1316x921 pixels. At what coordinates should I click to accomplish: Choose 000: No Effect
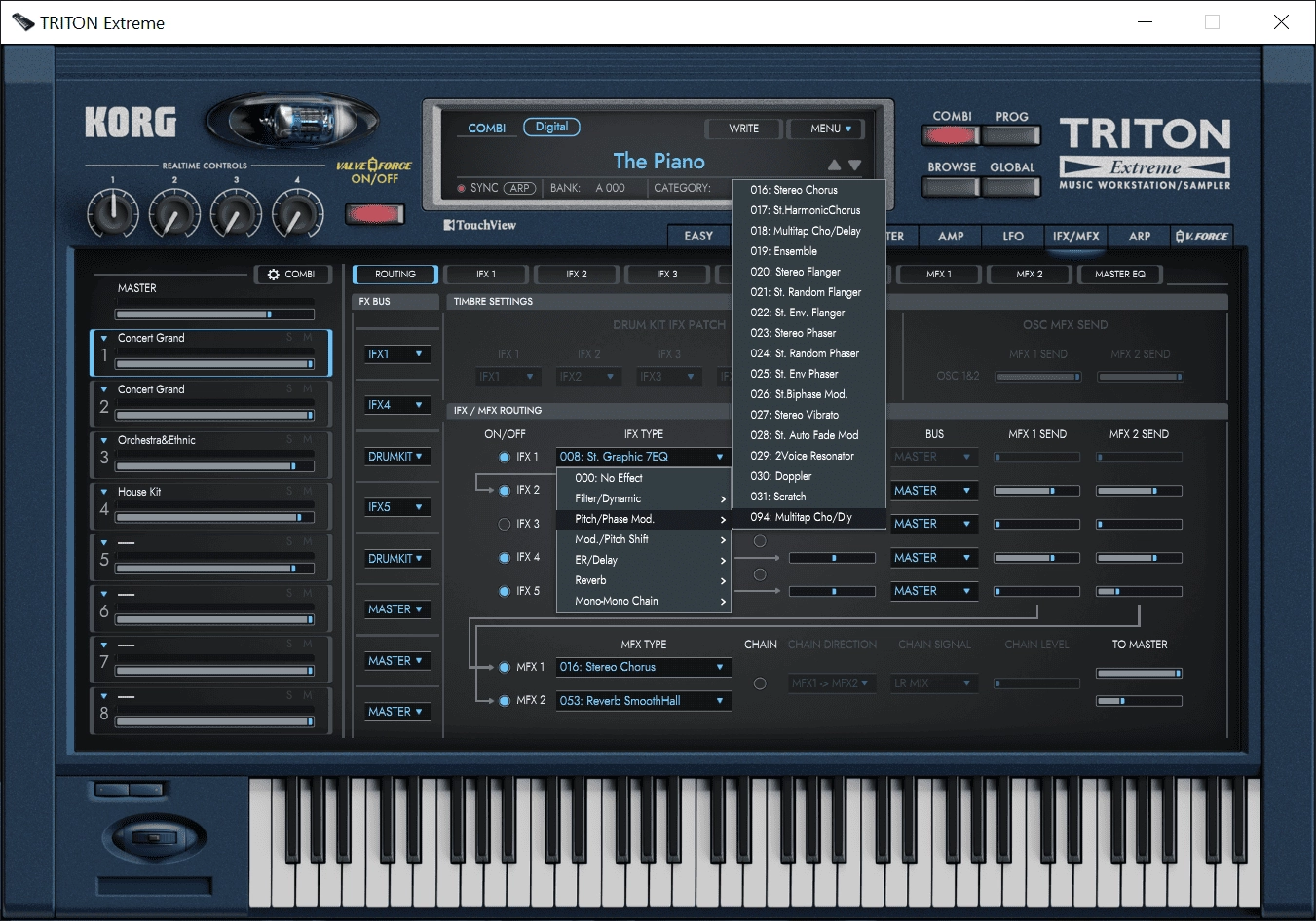(644, 478)
